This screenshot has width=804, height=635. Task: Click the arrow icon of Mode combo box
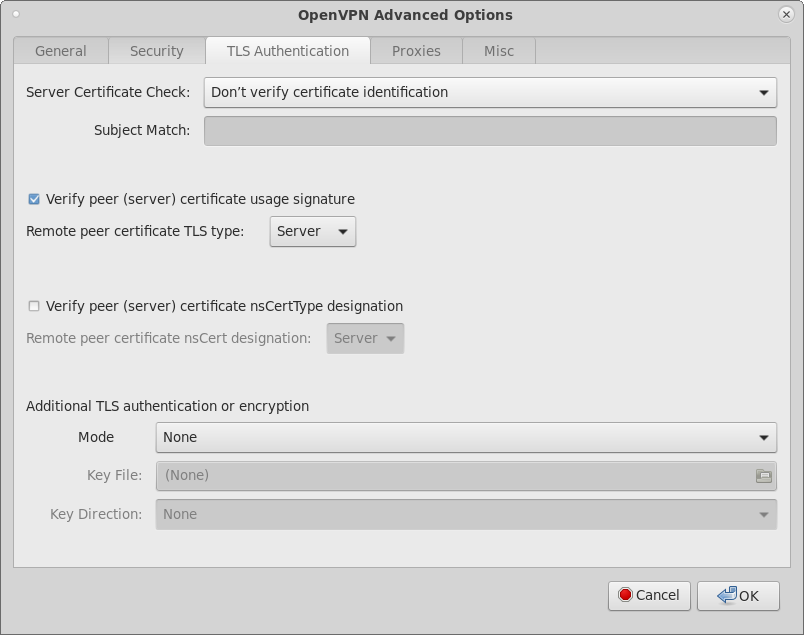point(763,438)
